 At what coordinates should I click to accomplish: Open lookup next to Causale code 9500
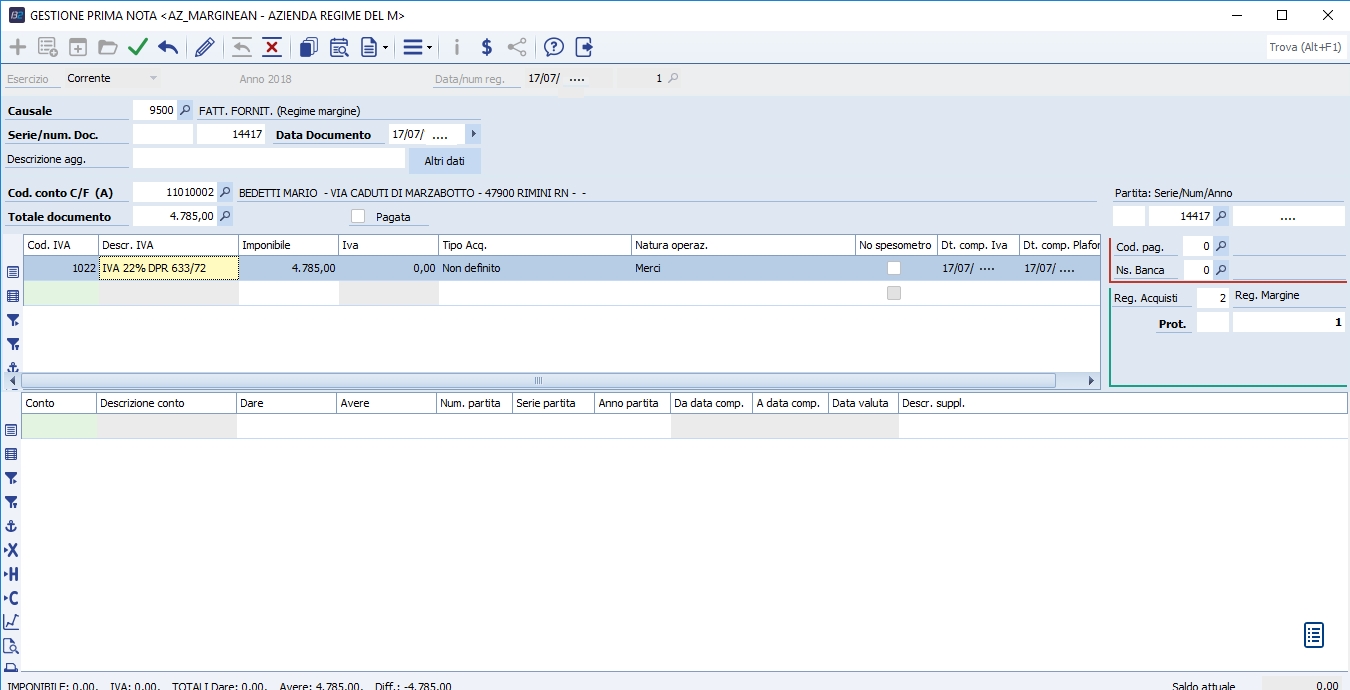(185, 111)
